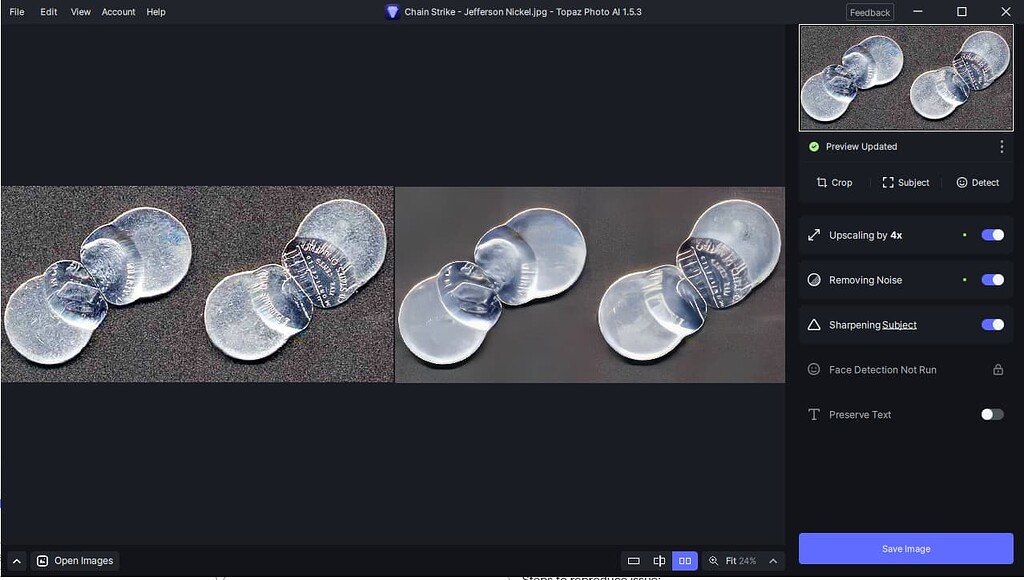Switch to single image view mode
The height and width of the screenshot is (580, 1024).
point(633,561)
